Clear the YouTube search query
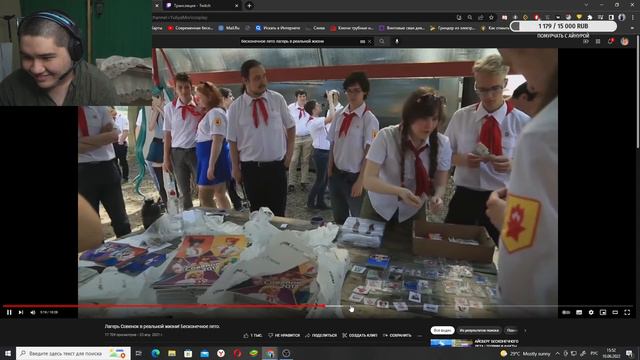This screenshot has width=640, height=360. pos(370,41)
